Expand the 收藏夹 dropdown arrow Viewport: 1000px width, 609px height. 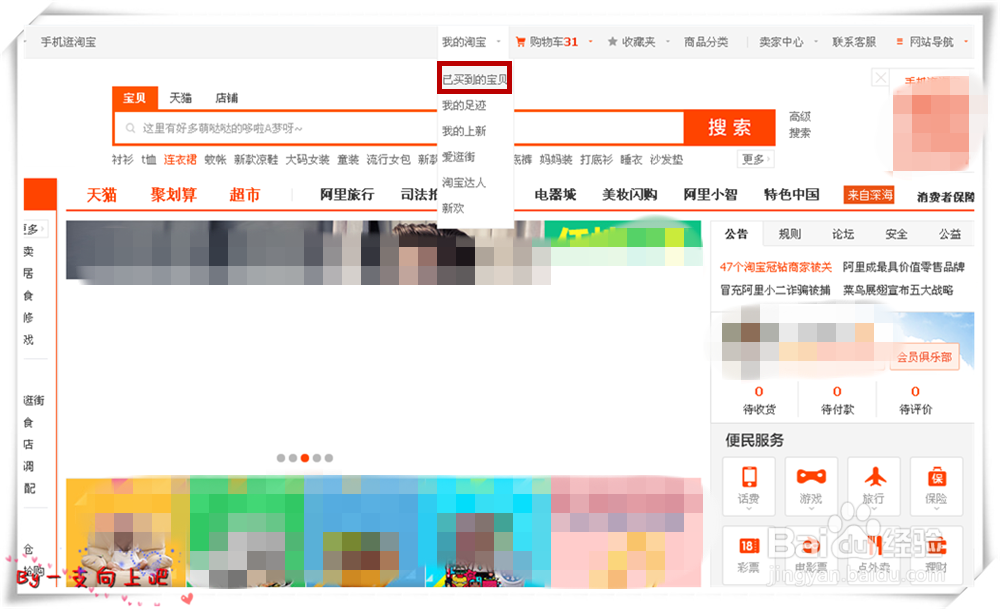[668, 42]
